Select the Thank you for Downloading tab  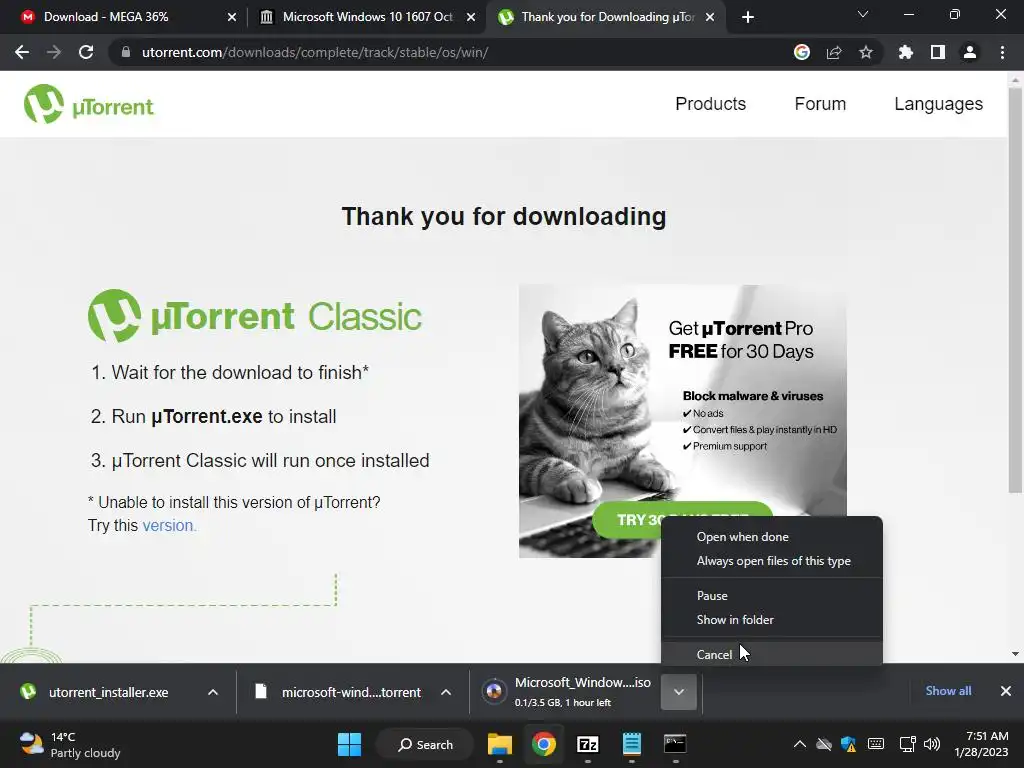pos(607,17)
